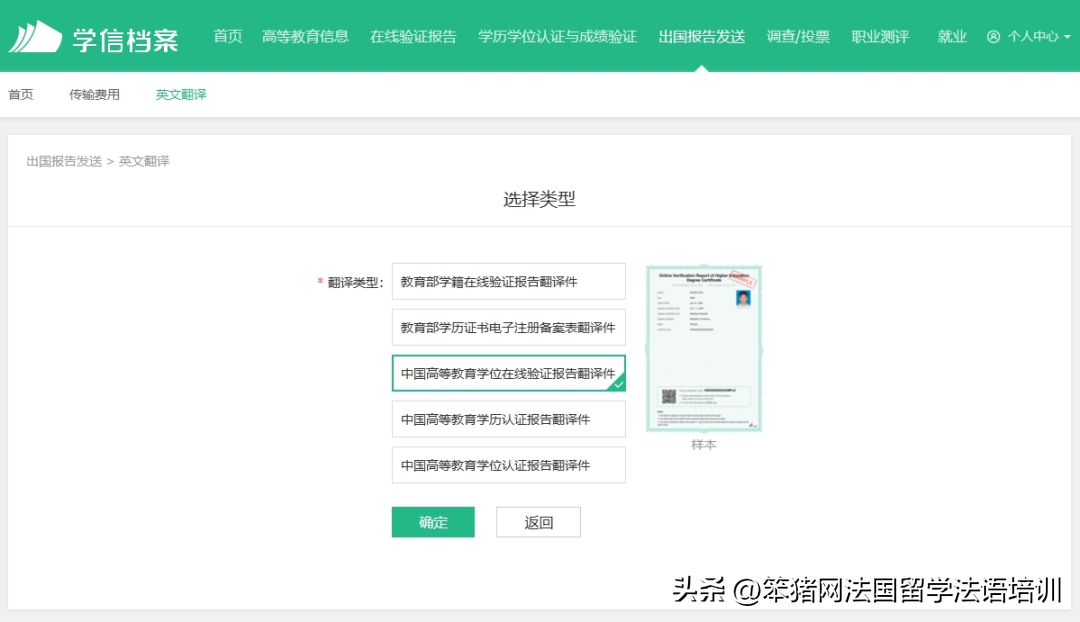The height and width of the screenshot is (622, 1080).
Task: Click 首页 in the sub-navigation bar
Action: 21,95
